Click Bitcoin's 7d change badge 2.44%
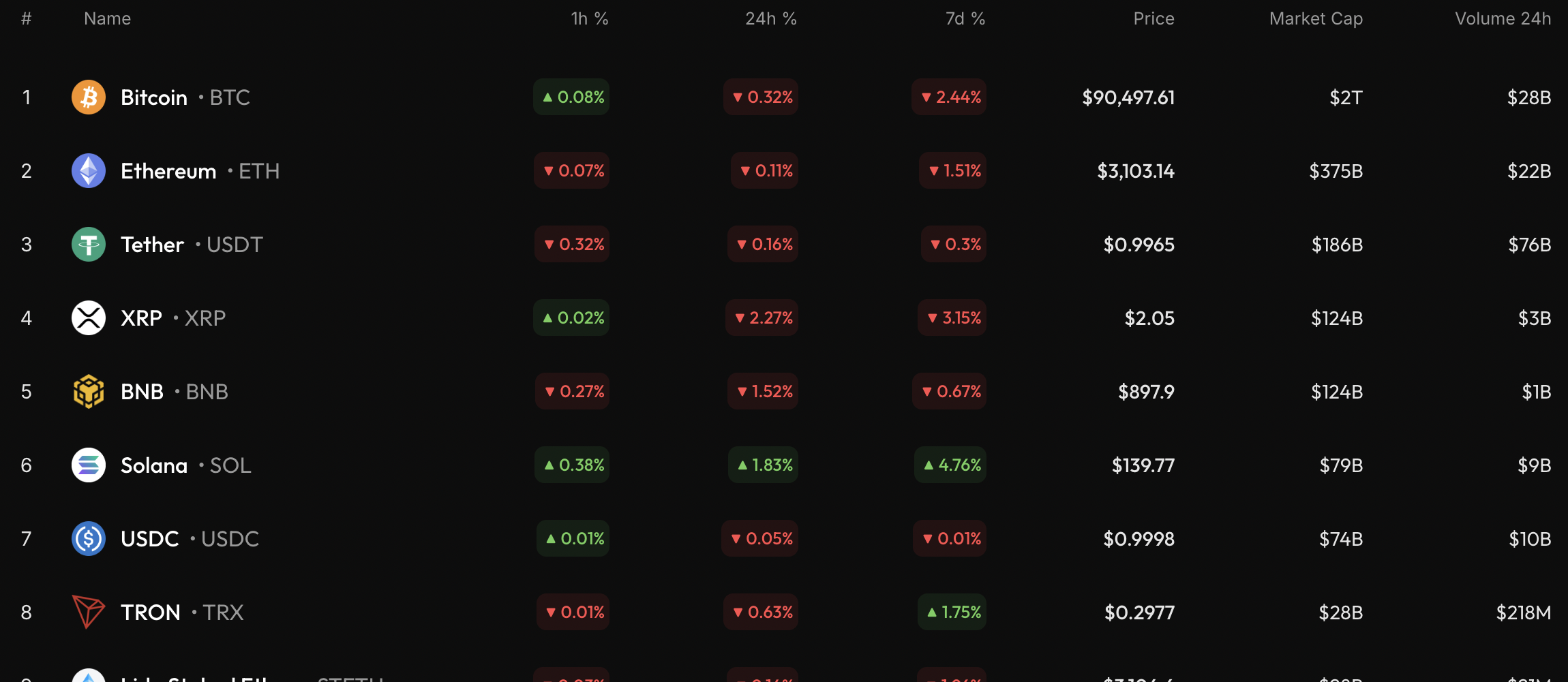The image size is (1568, 682). point(950,97)
